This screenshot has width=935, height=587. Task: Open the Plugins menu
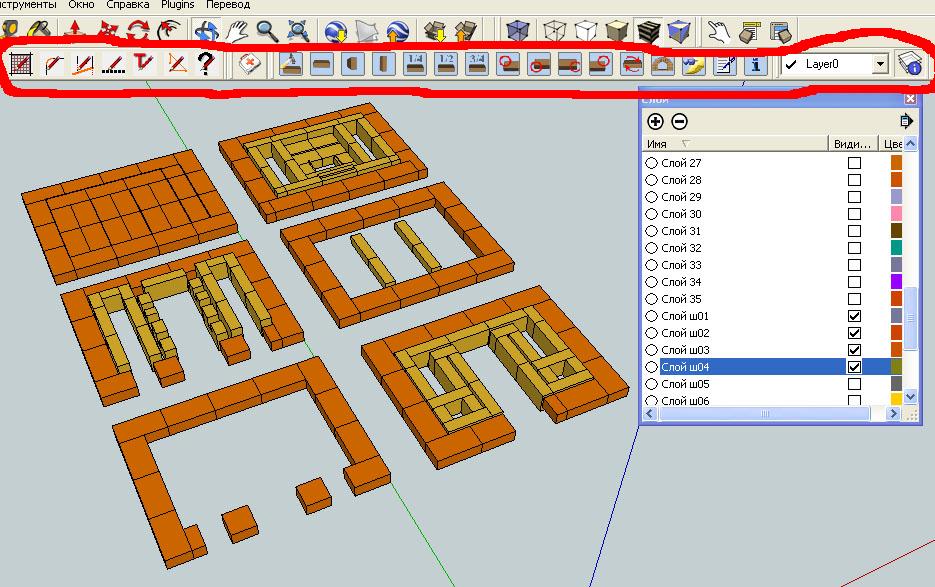178,5
